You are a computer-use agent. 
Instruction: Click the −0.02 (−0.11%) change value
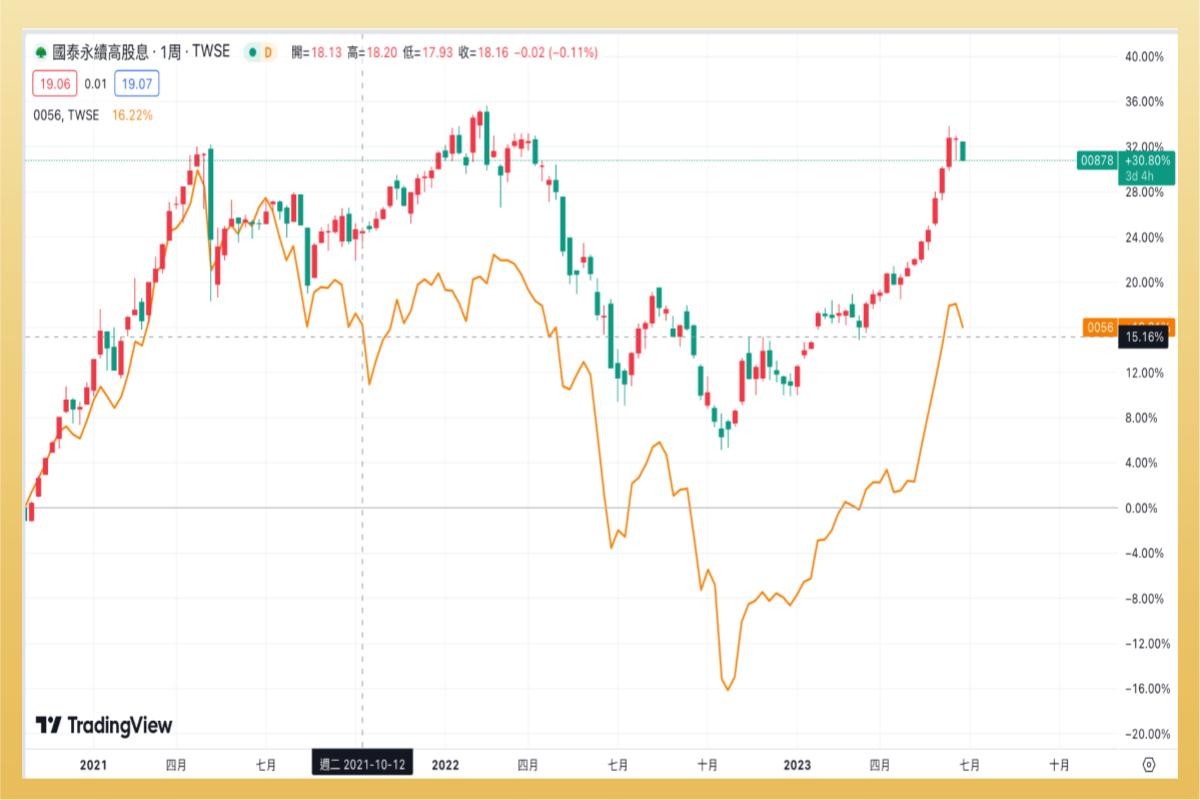point(556,52)
